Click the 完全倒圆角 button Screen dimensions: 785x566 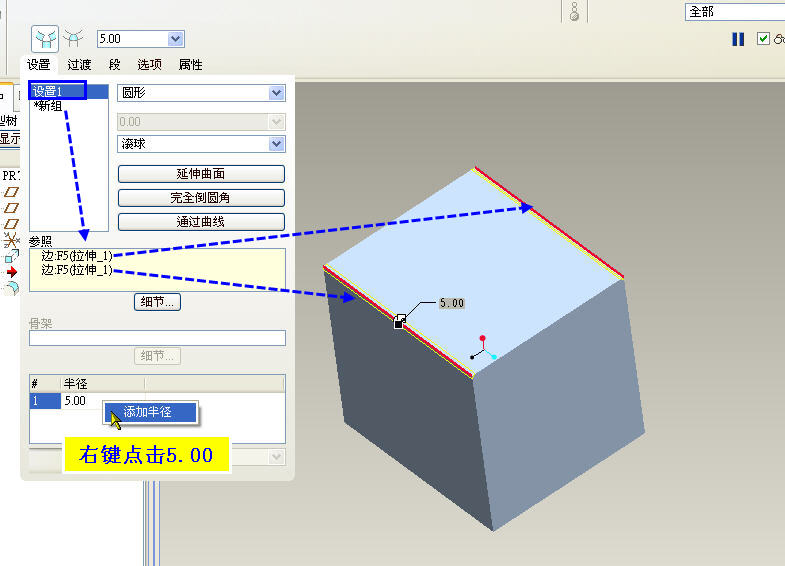click(201, 198)
